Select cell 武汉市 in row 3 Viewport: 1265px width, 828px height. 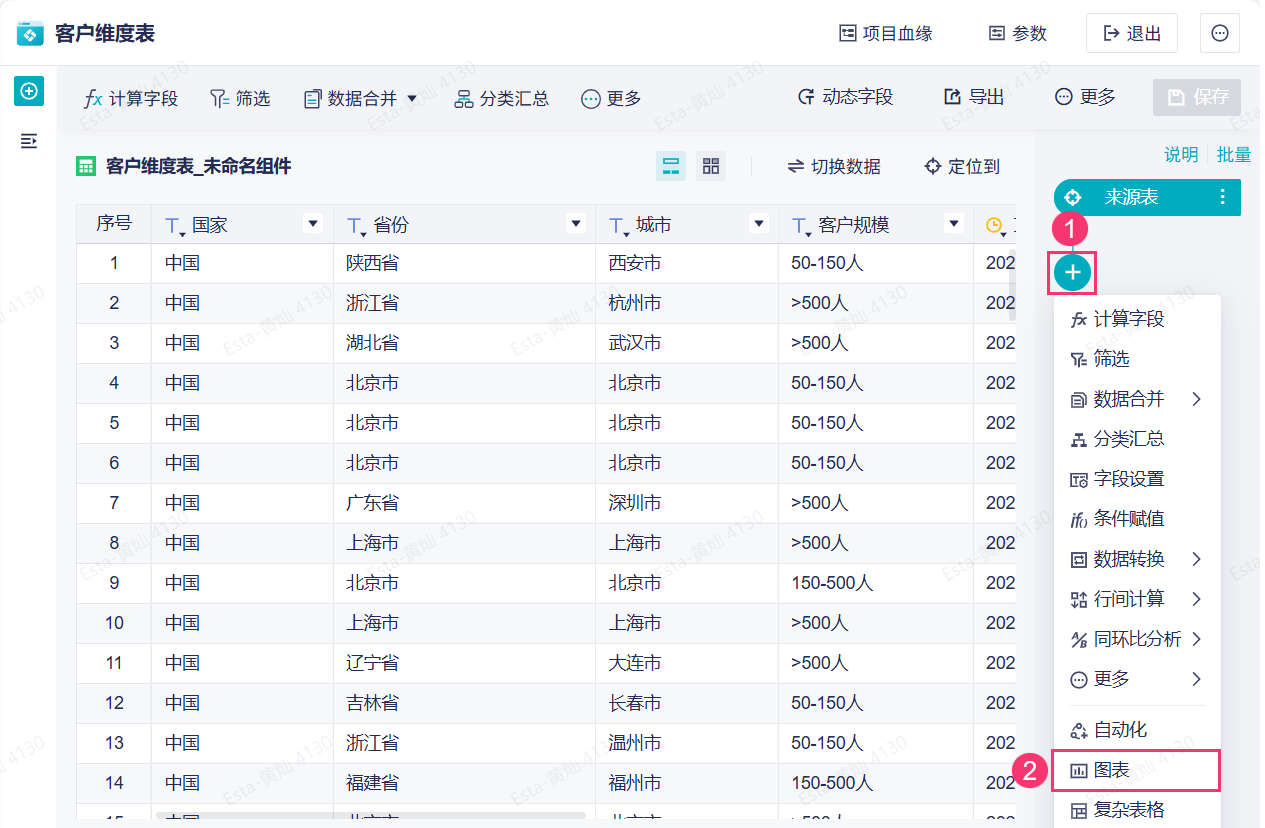point(687,343)
